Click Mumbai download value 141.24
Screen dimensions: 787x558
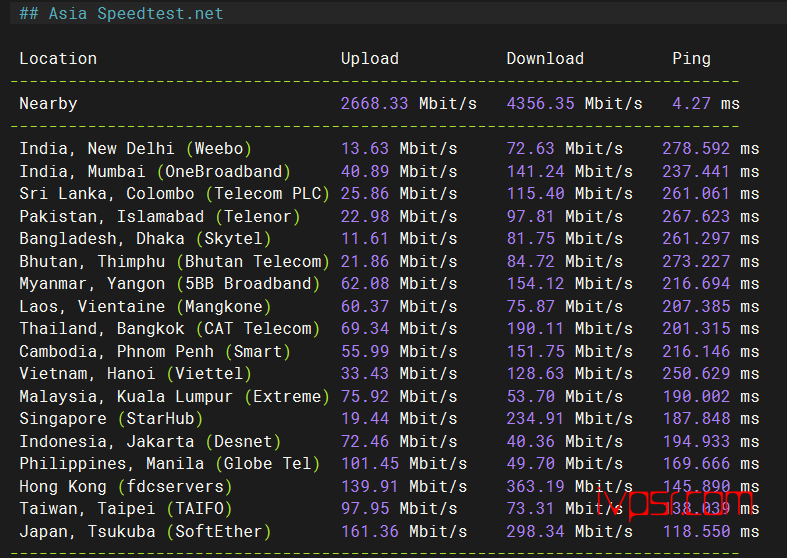click(x=536, y=172)
